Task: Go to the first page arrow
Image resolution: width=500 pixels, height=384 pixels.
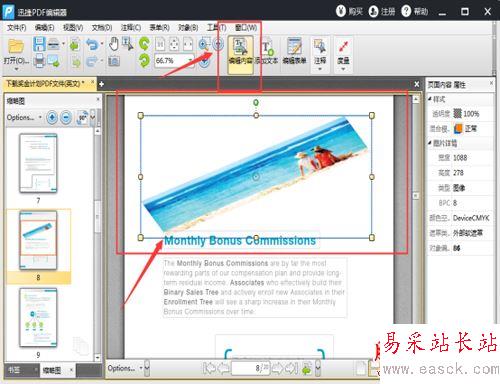Action: click(x=210, y=368)
